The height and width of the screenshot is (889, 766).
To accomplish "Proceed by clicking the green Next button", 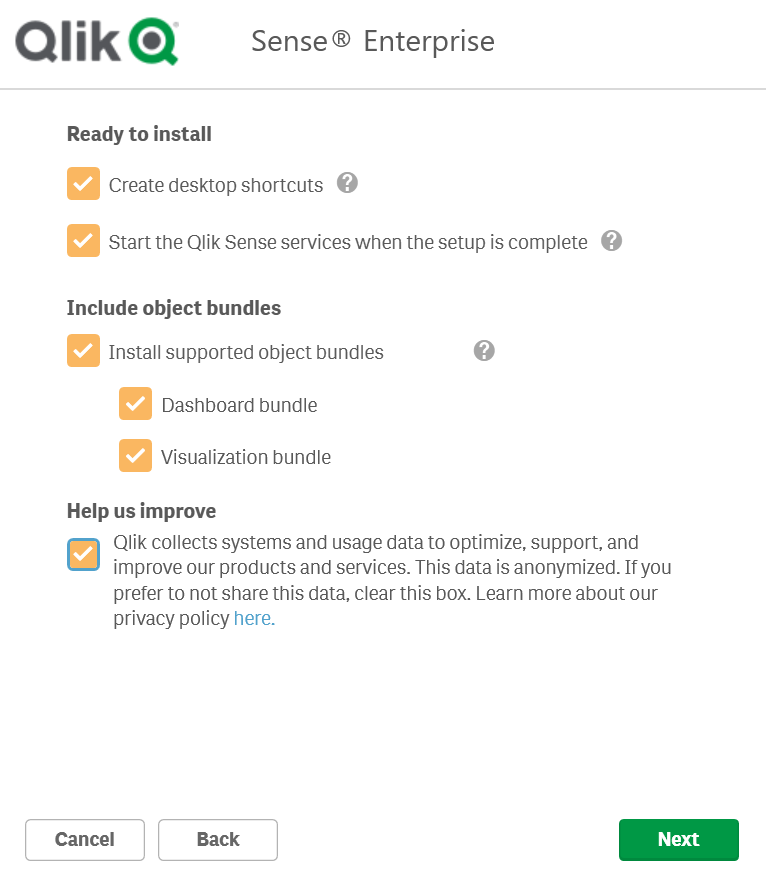I will [678, 840].
